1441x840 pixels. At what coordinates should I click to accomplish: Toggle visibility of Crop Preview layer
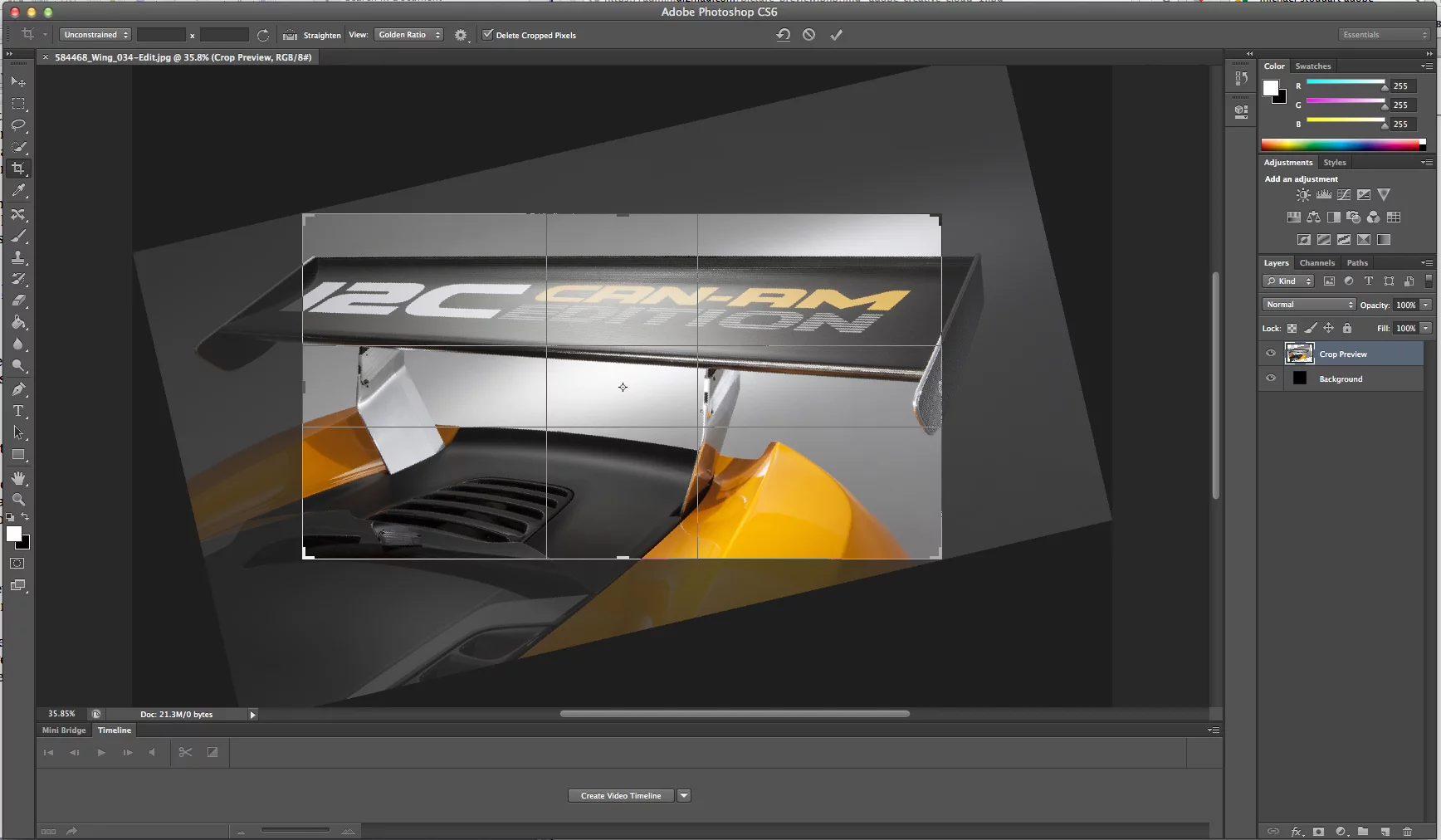(1270, 353)
